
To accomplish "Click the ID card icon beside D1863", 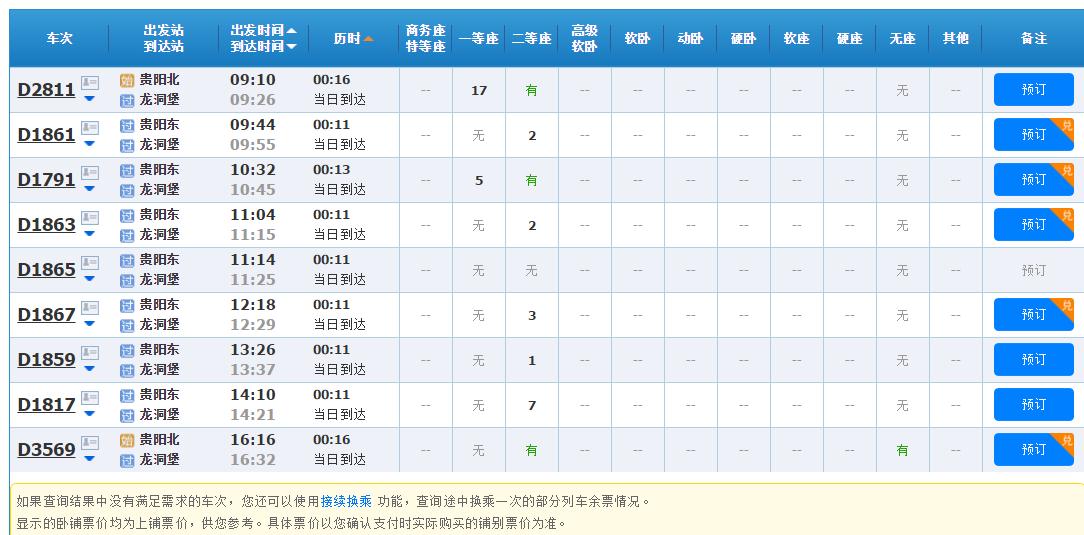I will coord(90,218).
